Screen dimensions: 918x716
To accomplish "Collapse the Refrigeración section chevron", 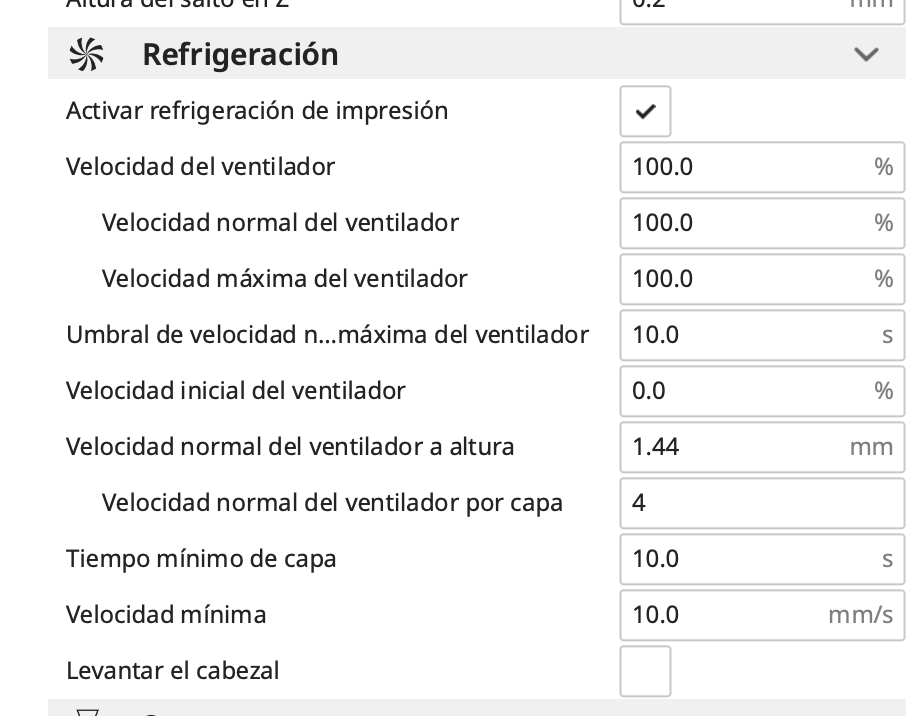I will [x=866, y=54].
